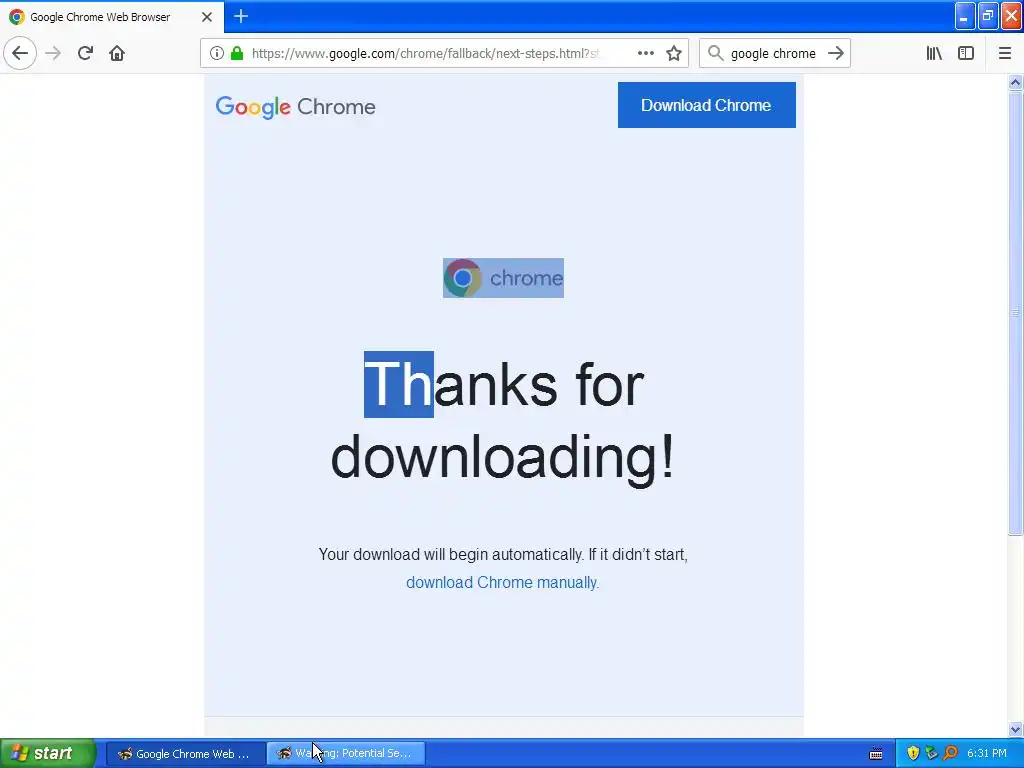The image size is (1024, 768).
Task: Open the Firefox hamburger menu
Action: pos(1005,54)
